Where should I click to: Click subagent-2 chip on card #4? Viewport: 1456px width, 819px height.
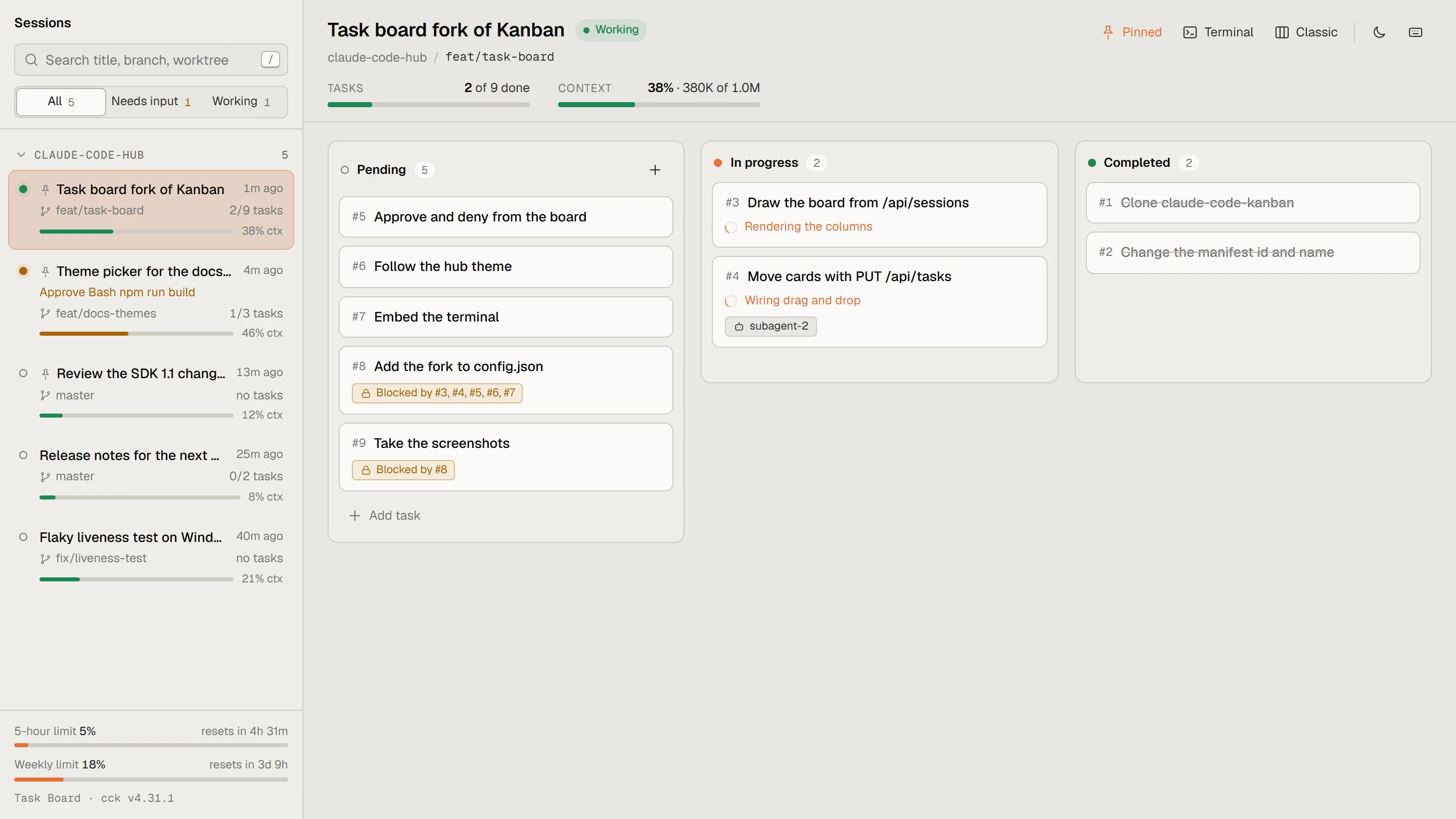[x=771, y=326]
